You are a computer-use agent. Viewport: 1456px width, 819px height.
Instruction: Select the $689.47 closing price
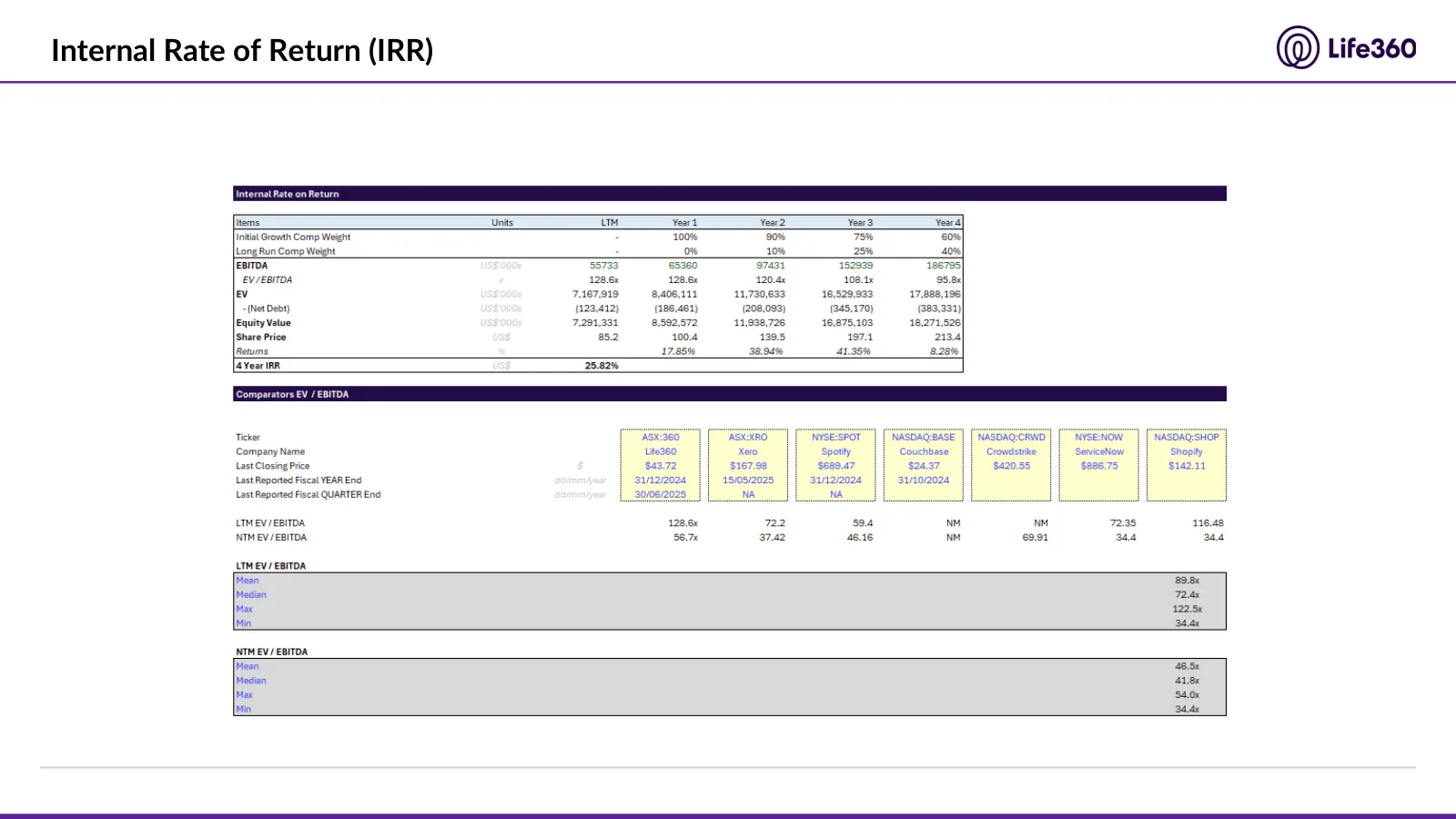click(836, 466)
